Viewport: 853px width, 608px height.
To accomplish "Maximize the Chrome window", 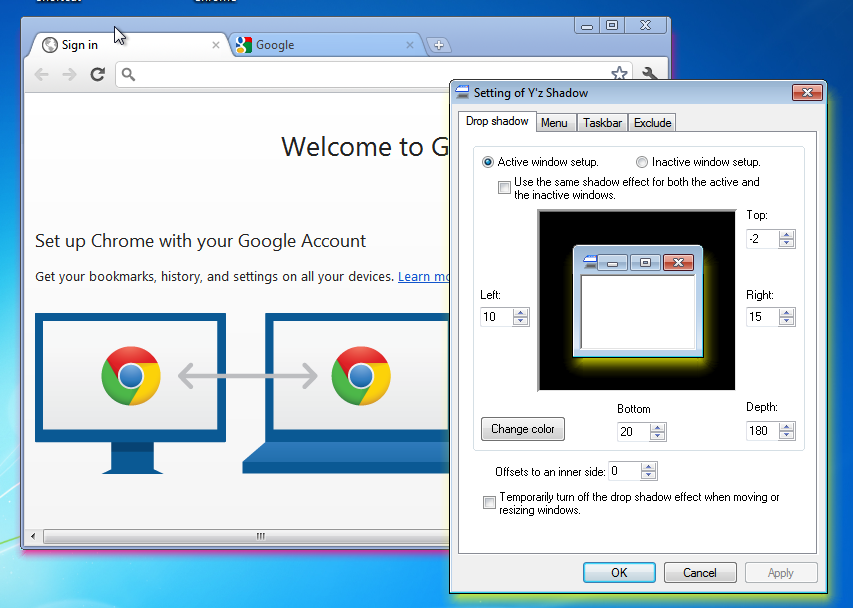I will click(x=612, y=26).
